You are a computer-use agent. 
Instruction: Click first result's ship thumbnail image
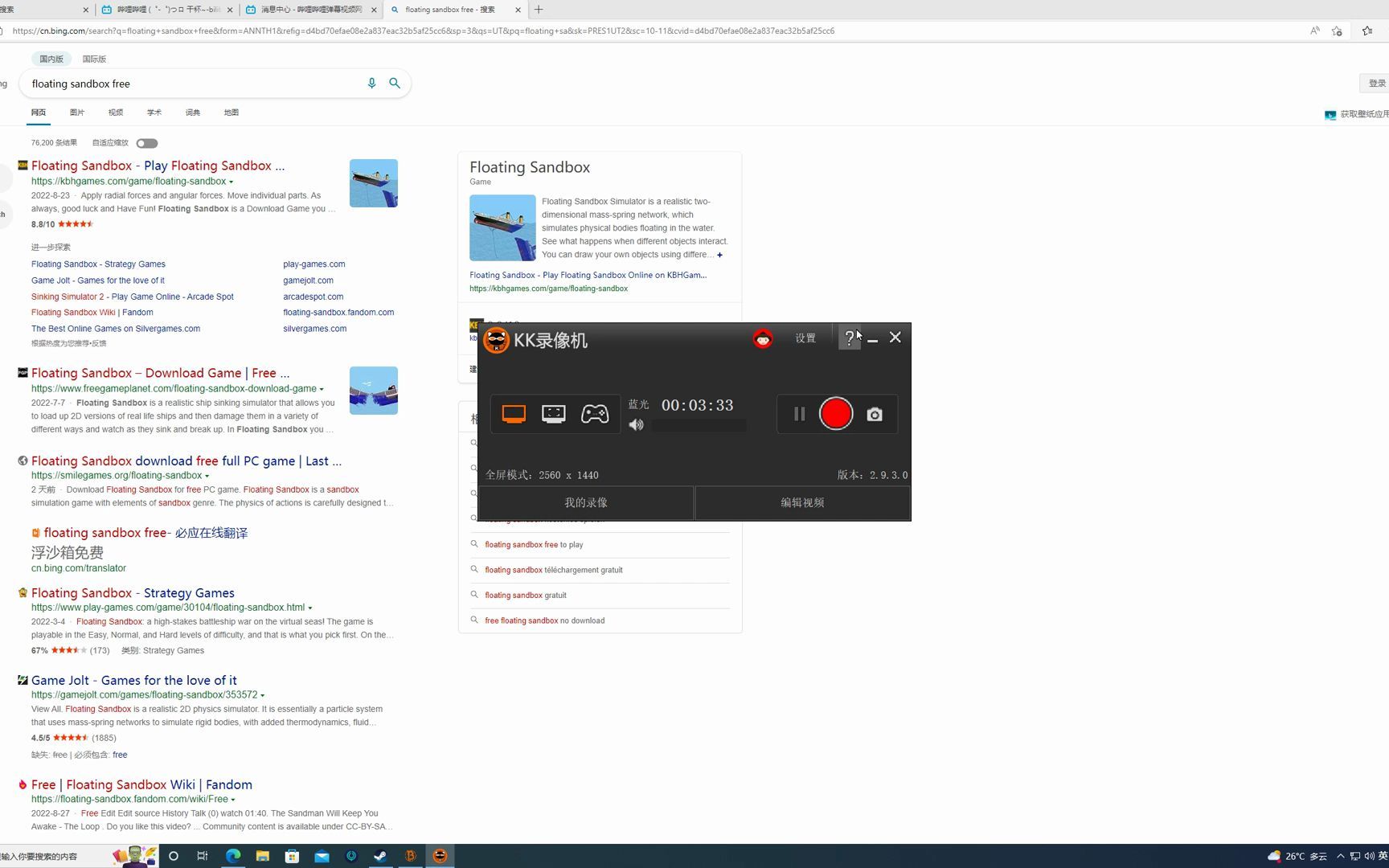tap(374, 183)
